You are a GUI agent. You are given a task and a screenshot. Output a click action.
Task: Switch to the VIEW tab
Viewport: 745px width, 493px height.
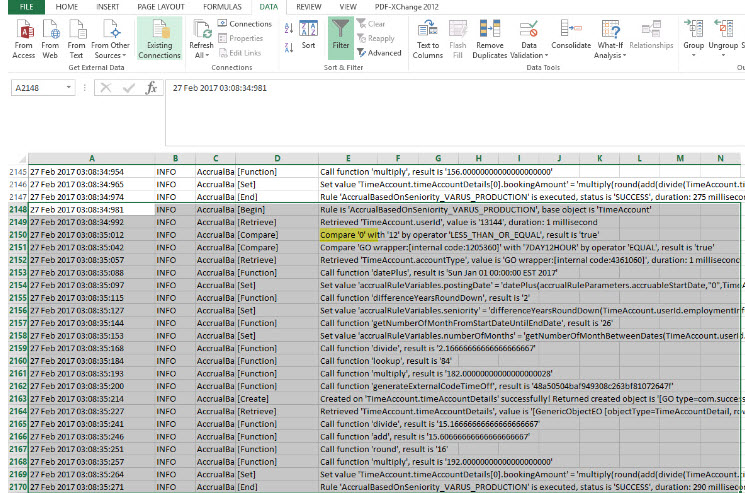[348, 7]
